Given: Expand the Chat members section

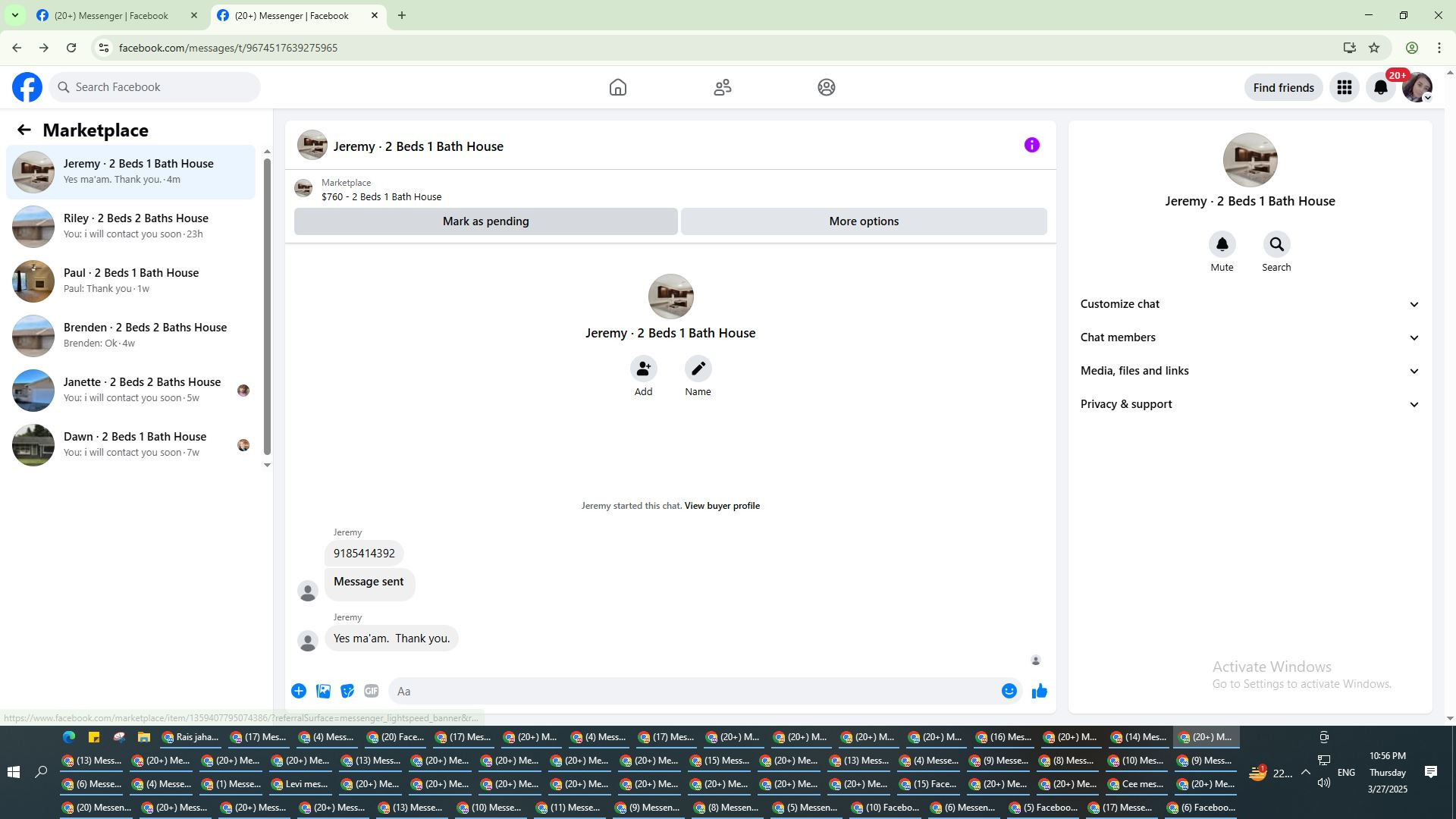Looking at the screenshot, I should pos(1250,337).
